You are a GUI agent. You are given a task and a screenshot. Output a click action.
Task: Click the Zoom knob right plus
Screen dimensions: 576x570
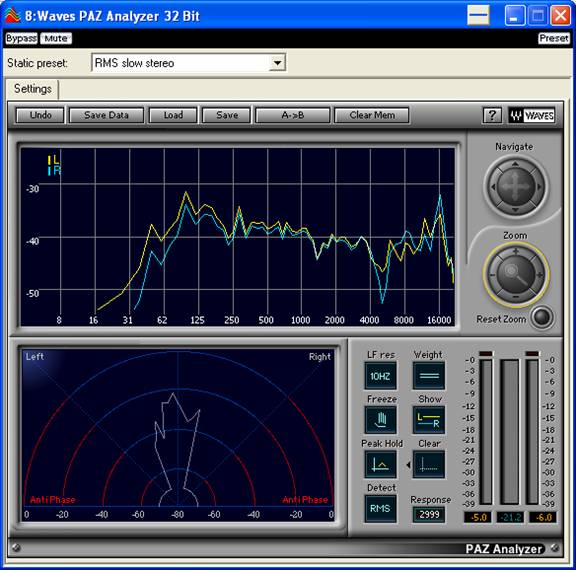[x=539, y=275]
